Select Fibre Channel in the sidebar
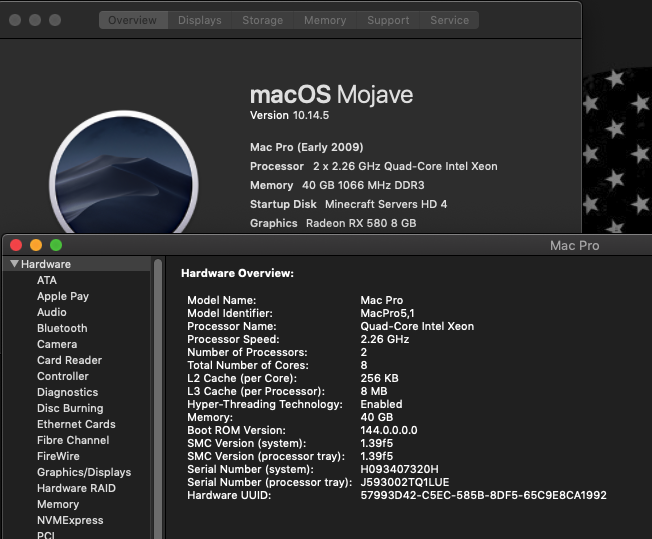 click(x=73, y=440)
